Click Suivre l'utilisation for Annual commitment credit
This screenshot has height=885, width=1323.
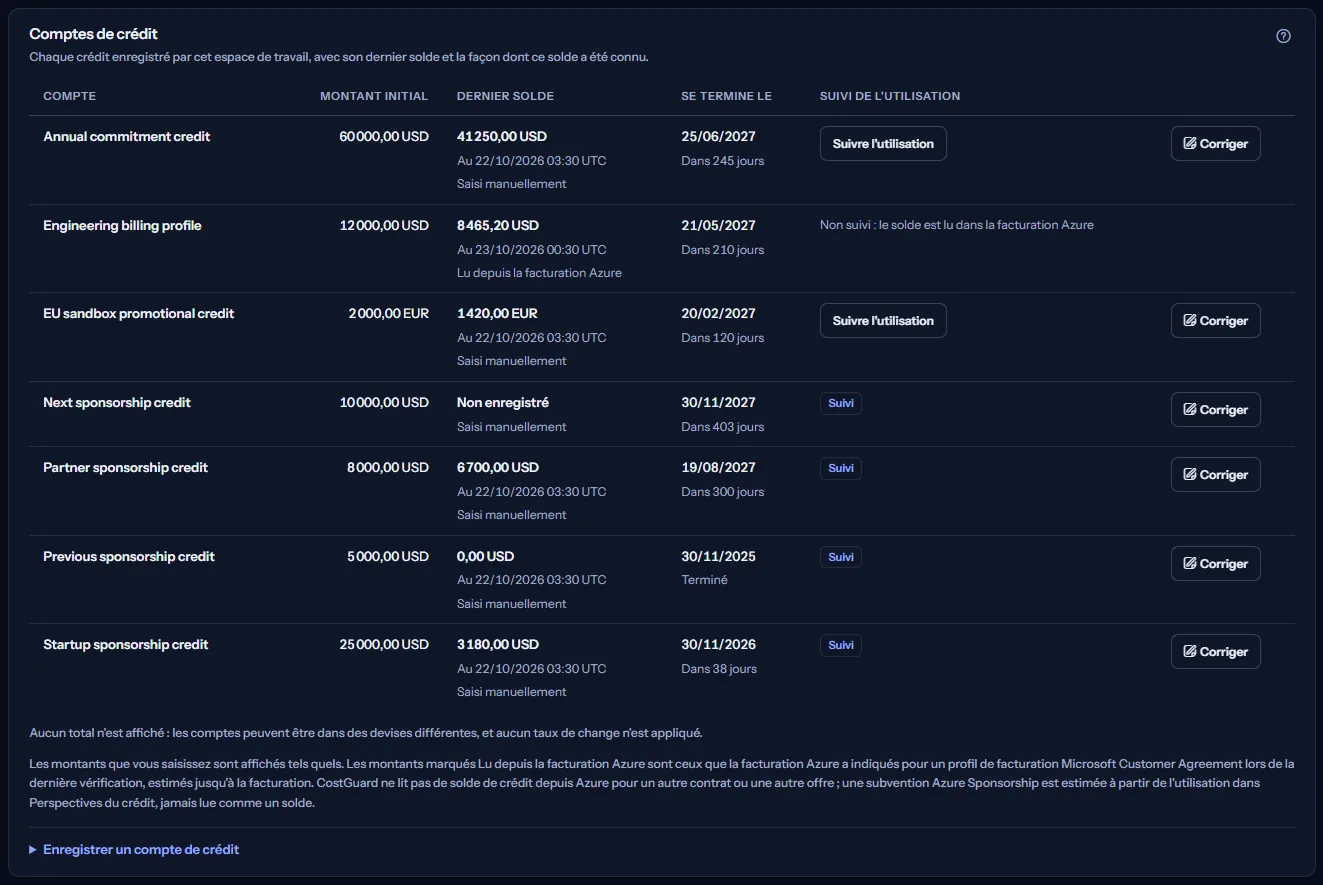coord(883,143)
